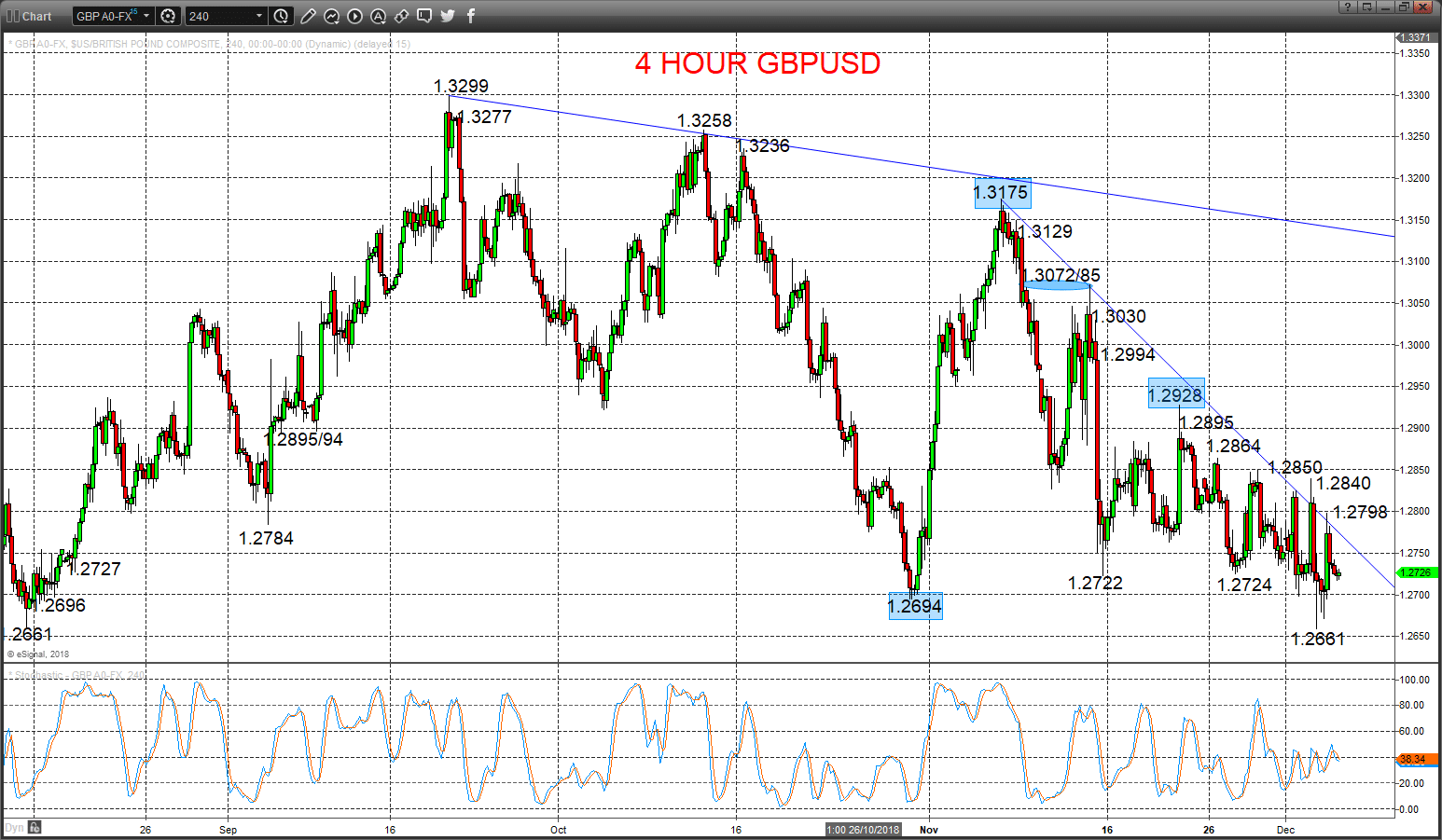This screenshot has height=840, width=1442.
Task: Click the 1.3371 cursor price marker
Action: [1418, 37]
